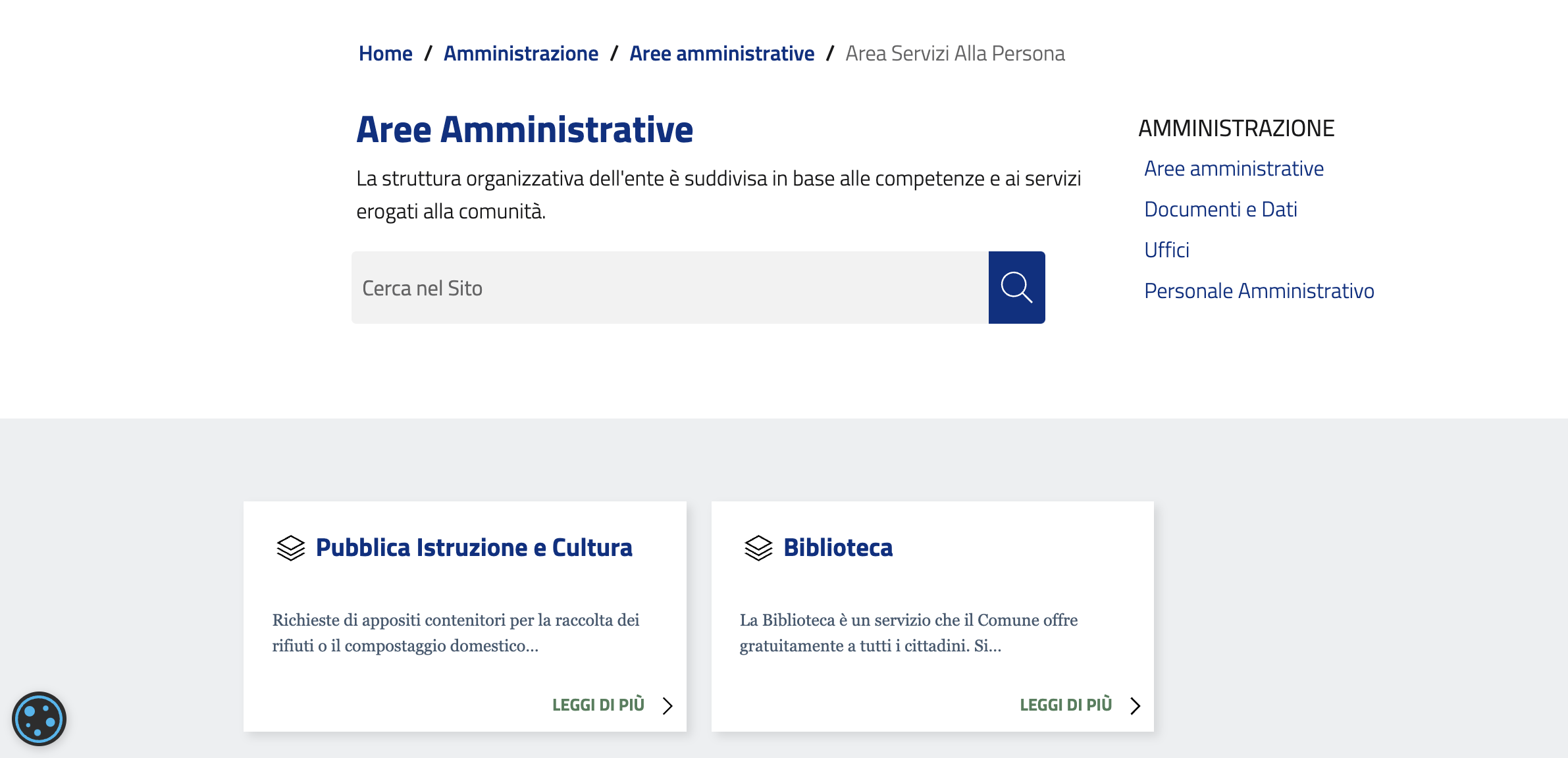
Task: Click Leggi di più for Biblioteca
Action: [1065, 705]
